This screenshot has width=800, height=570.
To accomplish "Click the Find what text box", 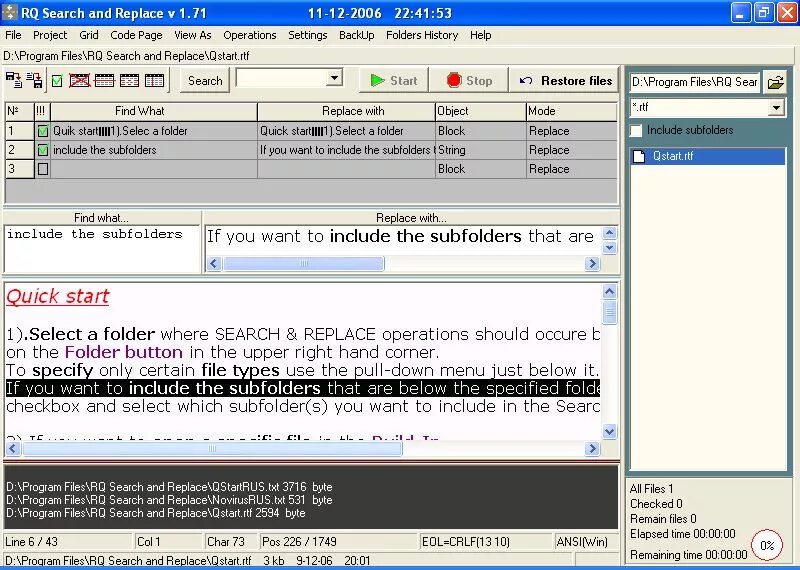I will click(102, 249).
